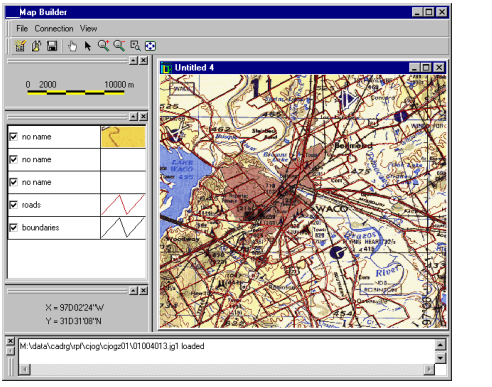Select the pan hand tool
Image resolution: width=492 pixels, height=387 pixels.
coord(72,46)
